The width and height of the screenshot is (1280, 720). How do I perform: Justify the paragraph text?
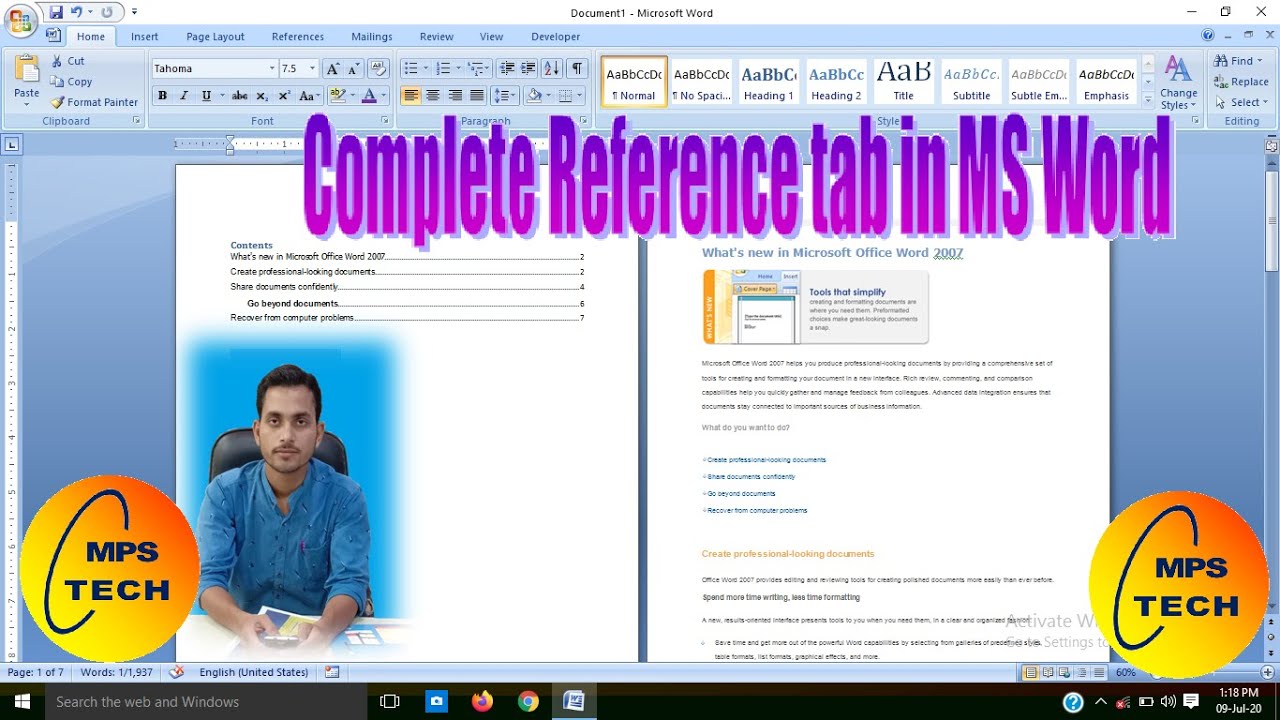click(477, 96)
